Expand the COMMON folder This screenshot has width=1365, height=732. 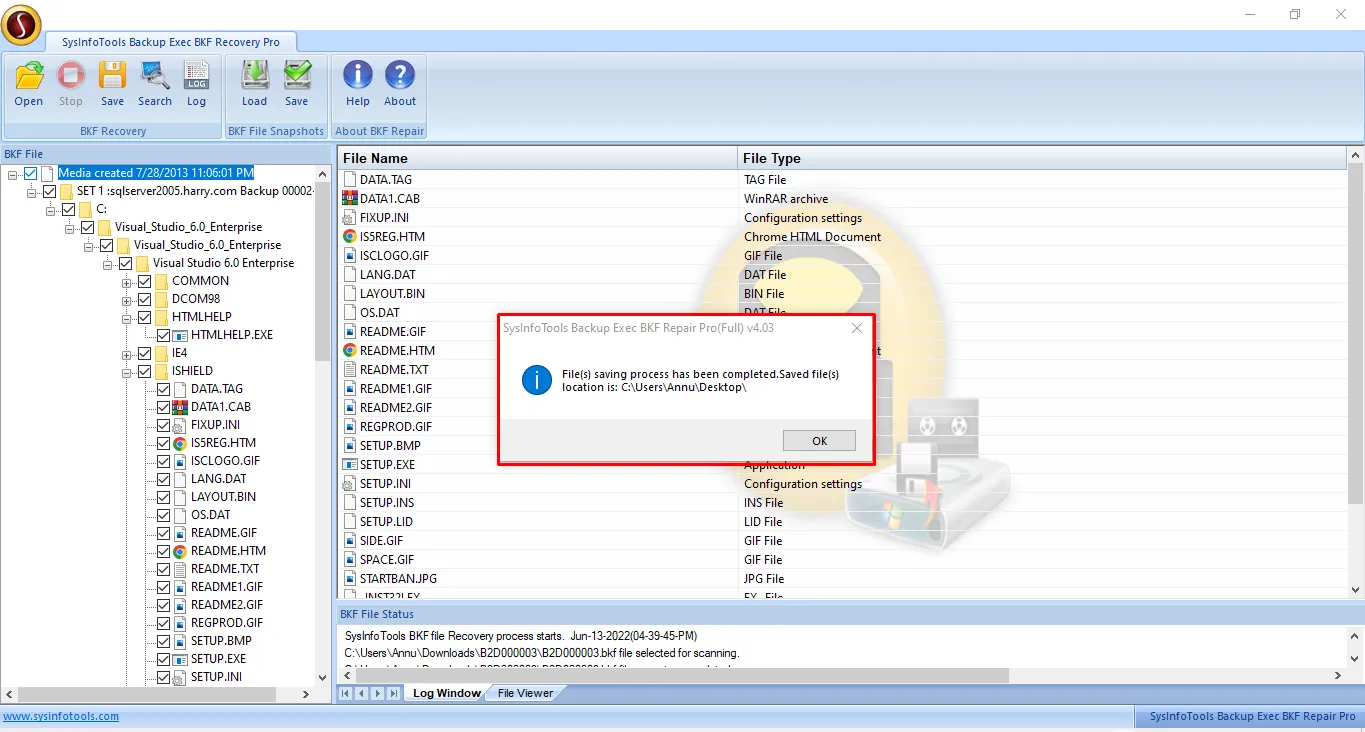coord(127,282)
